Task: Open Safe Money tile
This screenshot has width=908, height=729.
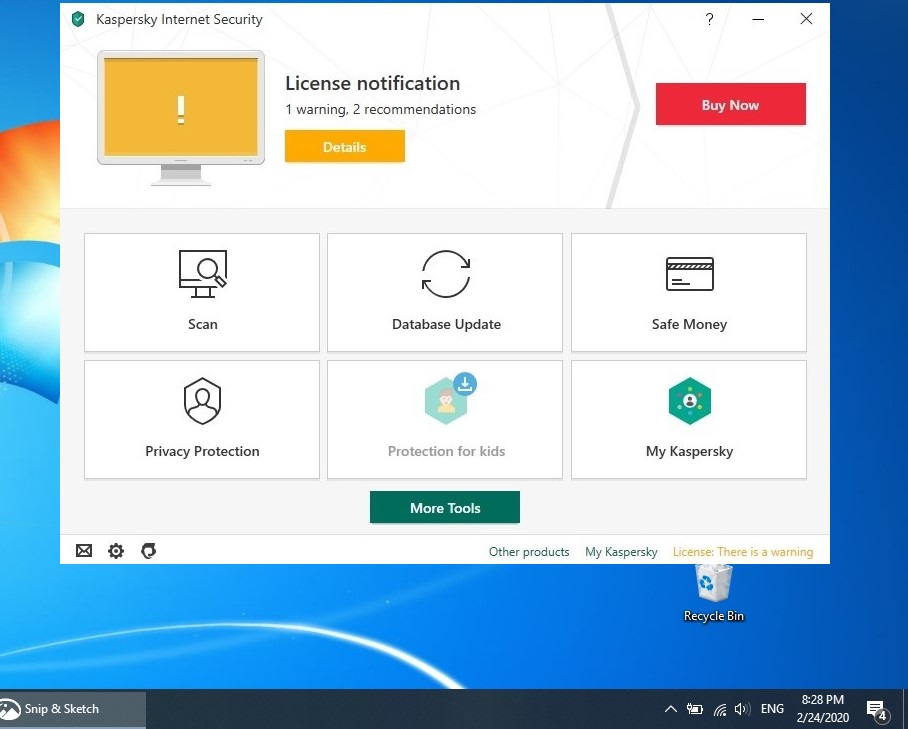Action: pos(689,292)
